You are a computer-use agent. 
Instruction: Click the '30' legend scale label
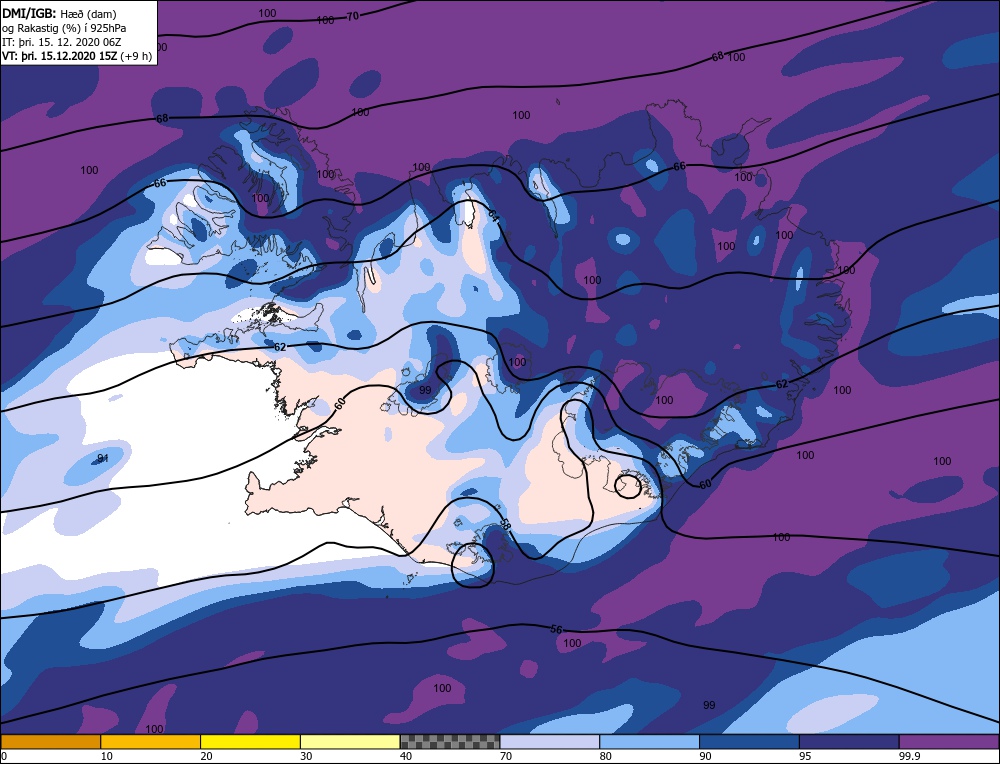pos(306,756)
